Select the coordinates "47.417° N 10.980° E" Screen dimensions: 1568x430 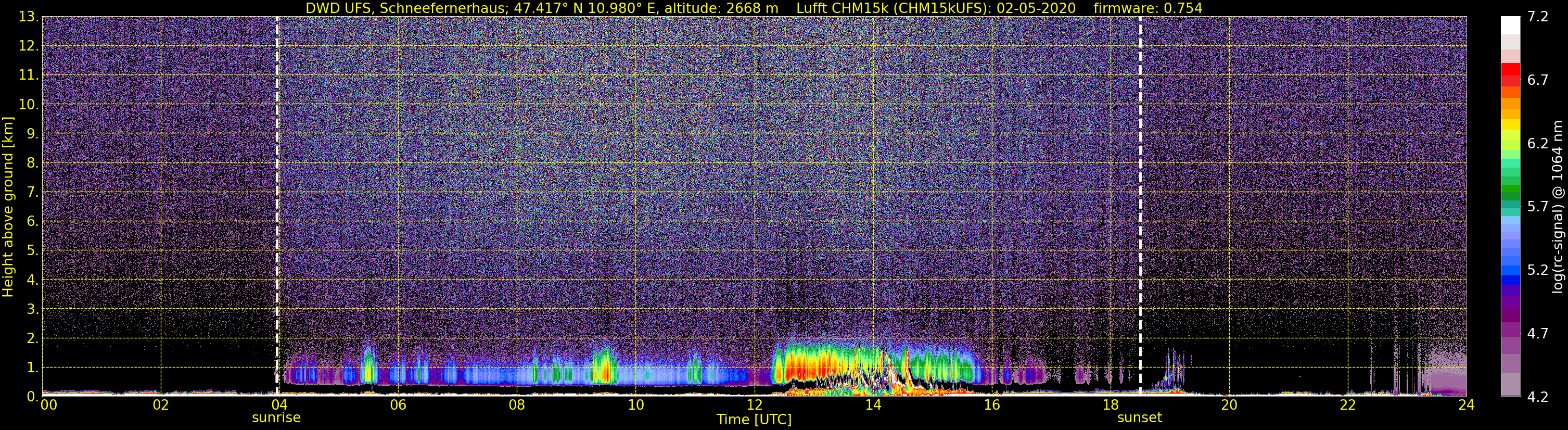point(585,8)
